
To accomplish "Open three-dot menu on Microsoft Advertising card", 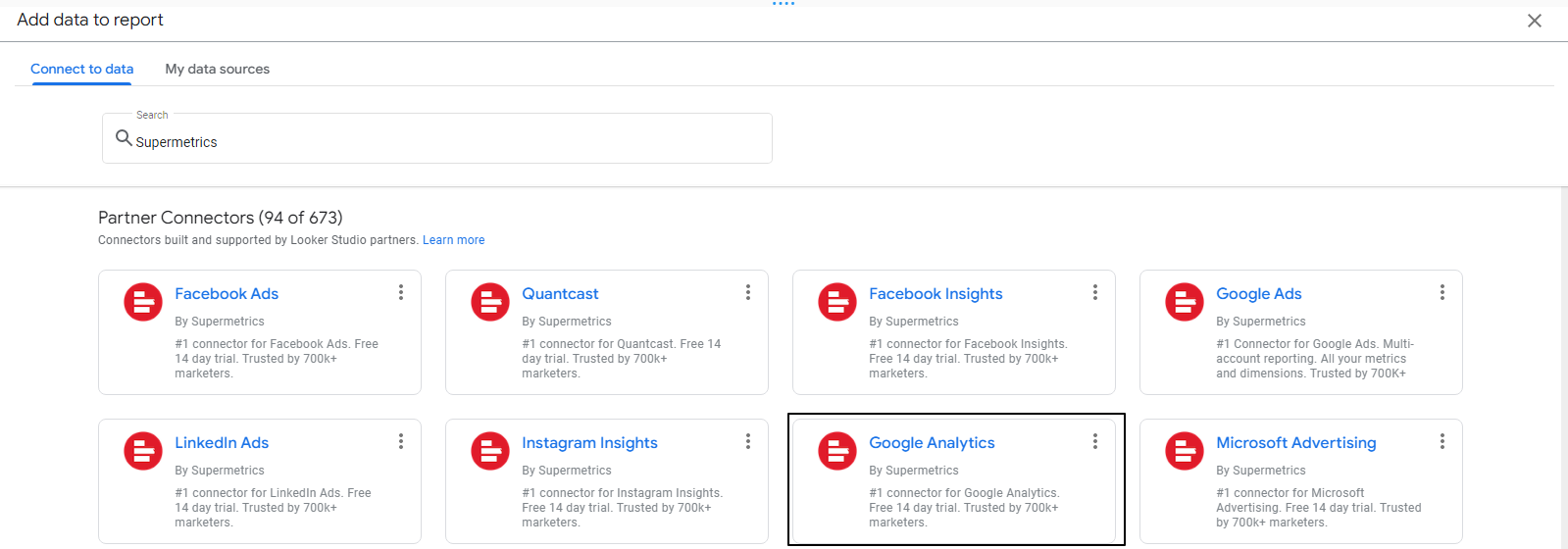I will [x=1442, y=441].
